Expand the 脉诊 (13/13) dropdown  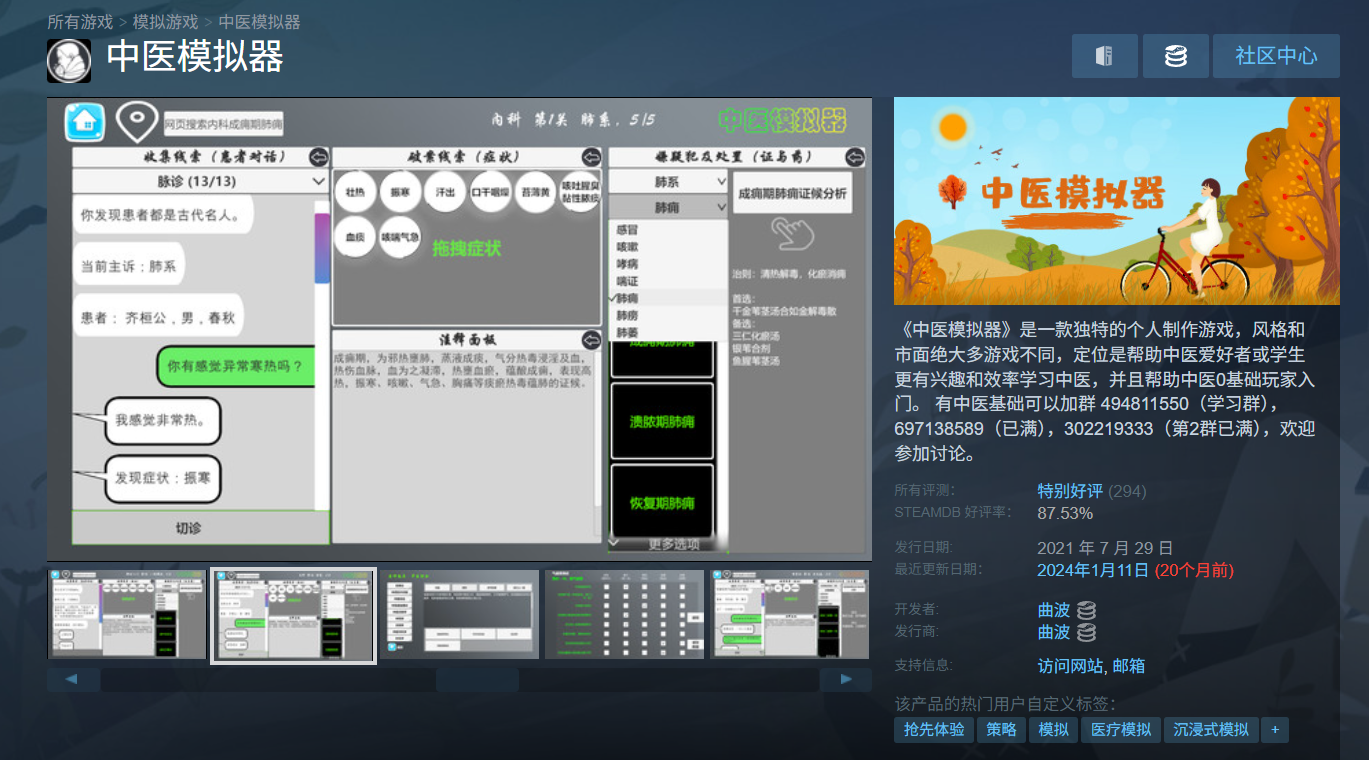click(x=201, y=181)
